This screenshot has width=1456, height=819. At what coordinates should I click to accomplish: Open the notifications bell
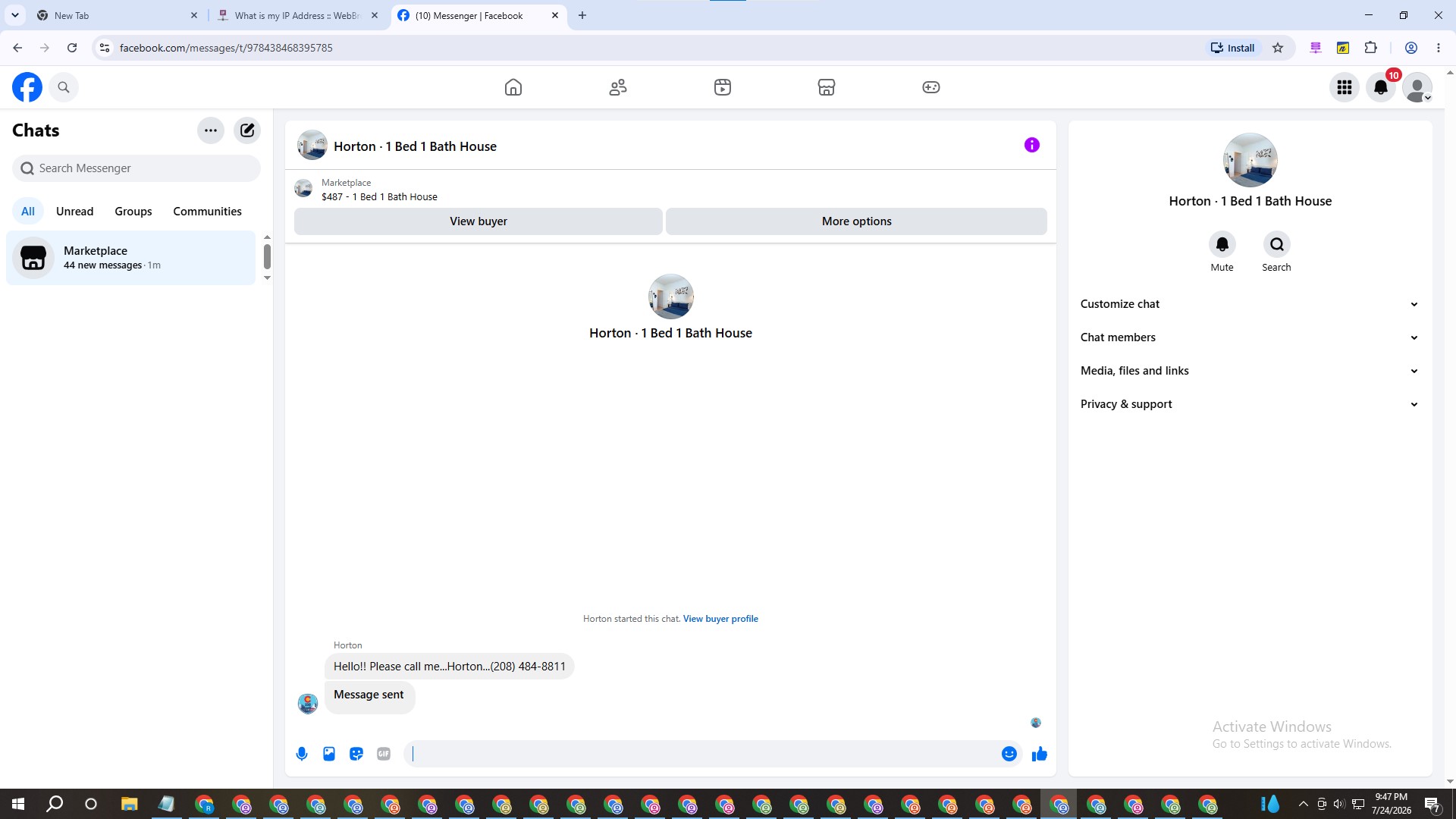coord(1381,87)
